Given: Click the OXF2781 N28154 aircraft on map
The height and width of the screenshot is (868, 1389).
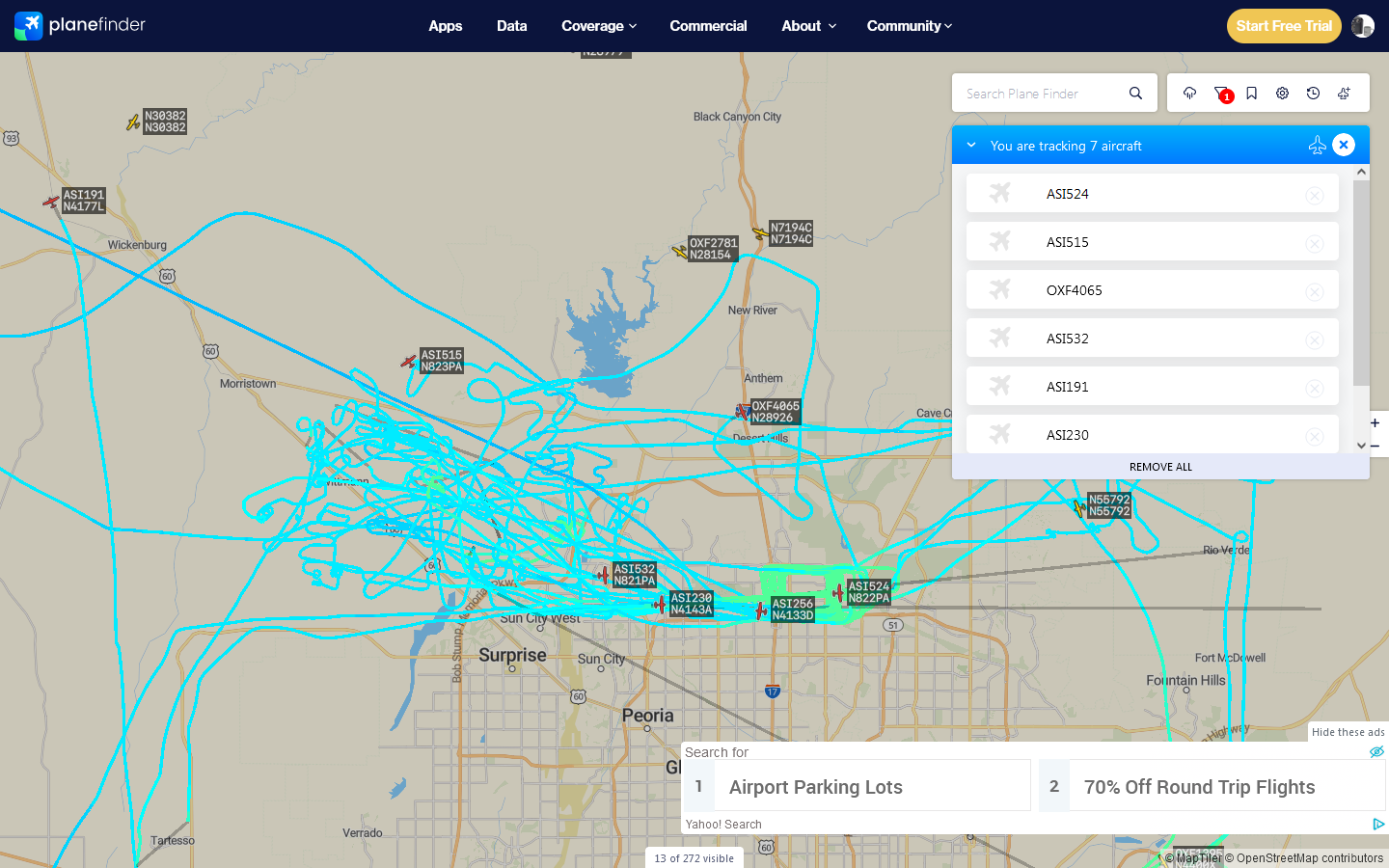Looking at the screenshot, I should coord(680,252).
